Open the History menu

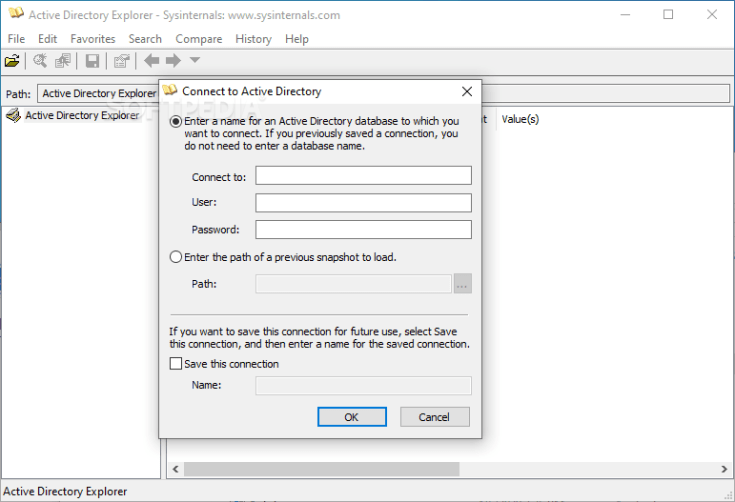[253, 39]
